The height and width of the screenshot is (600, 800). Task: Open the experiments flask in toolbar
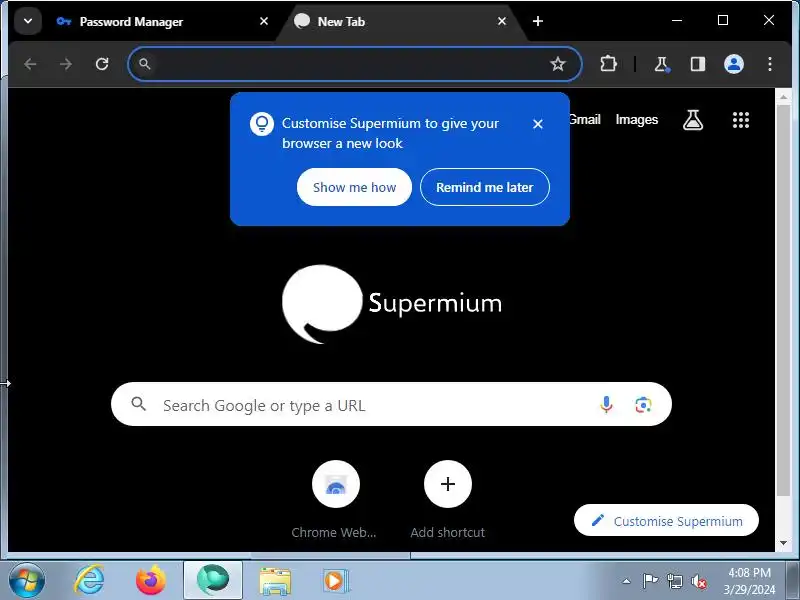click(x=661, y=64)
